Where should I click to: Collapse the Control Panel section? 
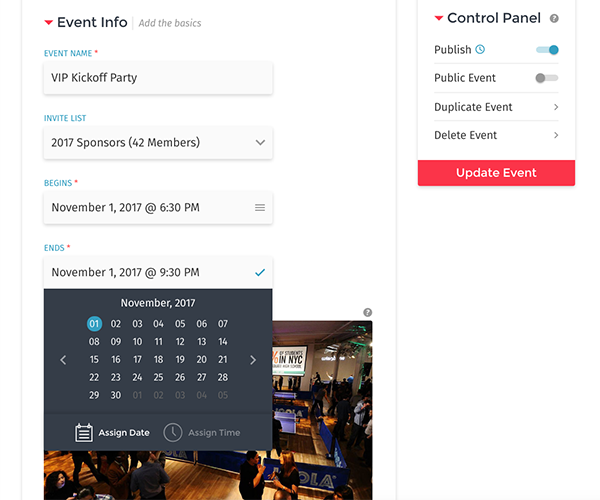coord(439,18)
